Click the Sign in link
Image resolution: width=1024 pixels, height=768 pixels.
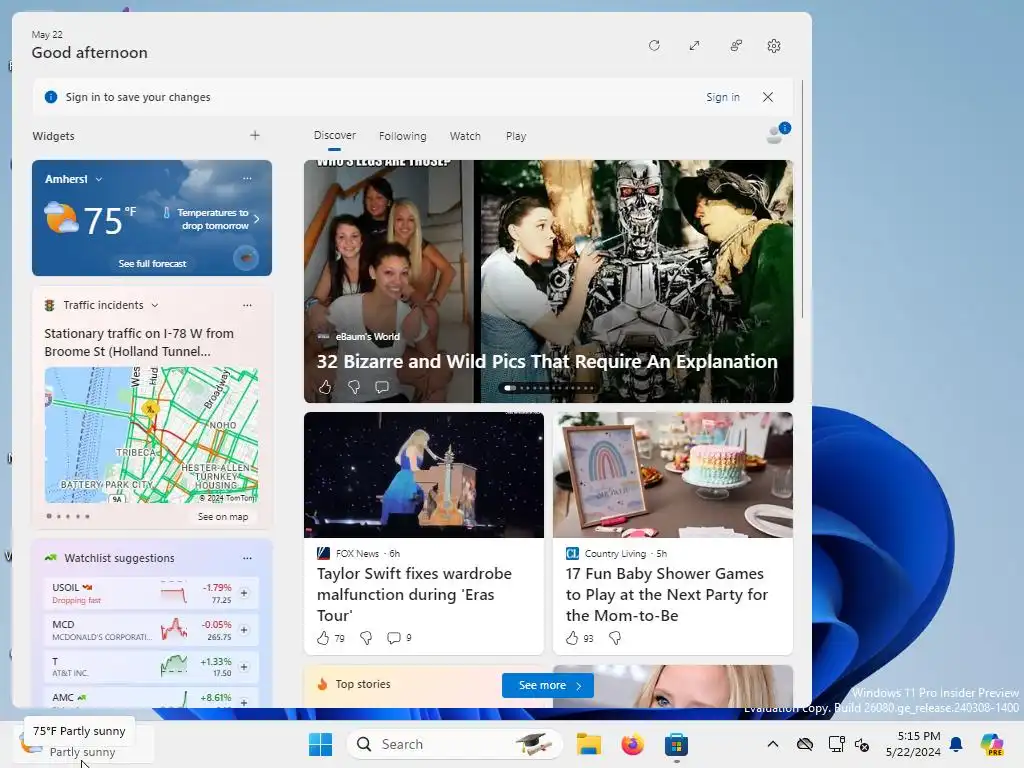tap(722, 97)
